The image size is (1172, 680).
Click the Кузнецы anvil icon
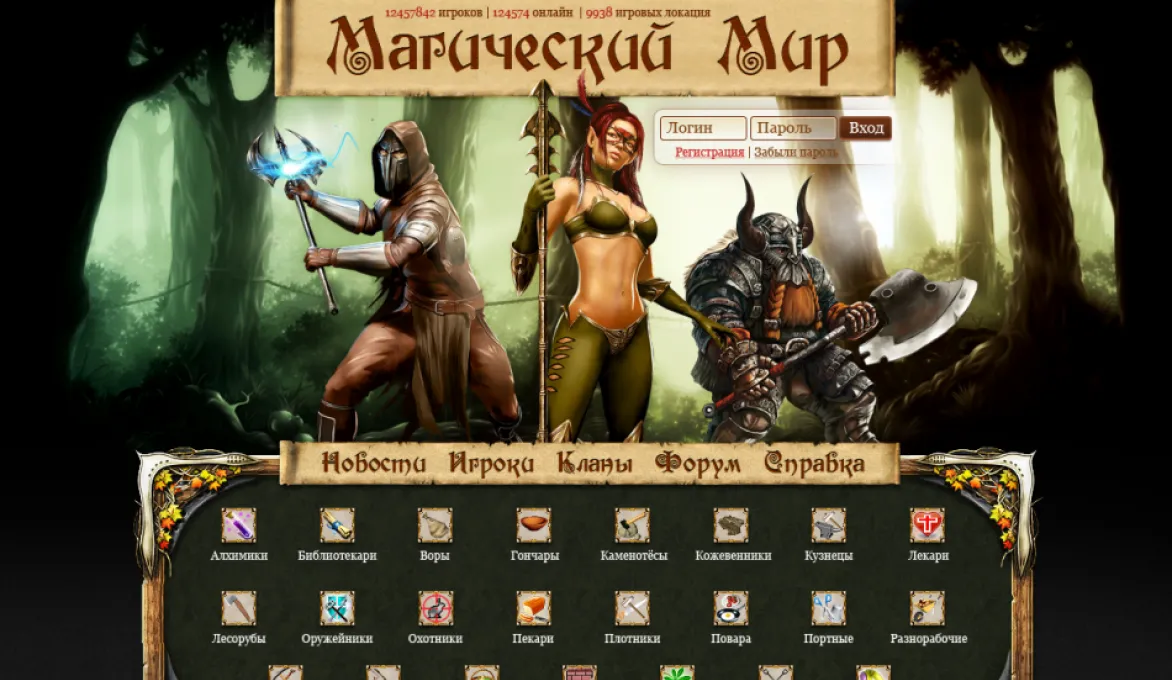829,525
